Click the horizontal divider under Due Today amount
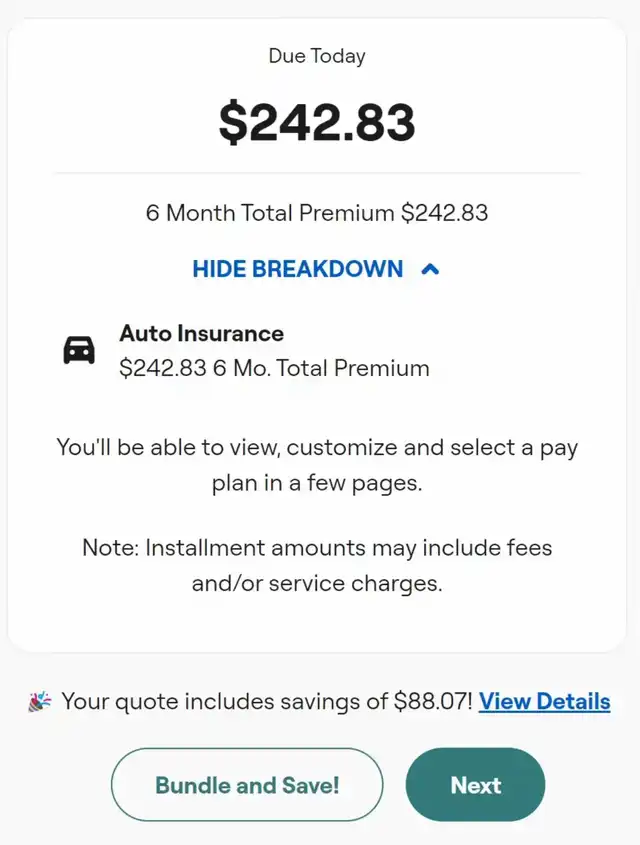This screenshot has width=640, height=845. (317, 173)
